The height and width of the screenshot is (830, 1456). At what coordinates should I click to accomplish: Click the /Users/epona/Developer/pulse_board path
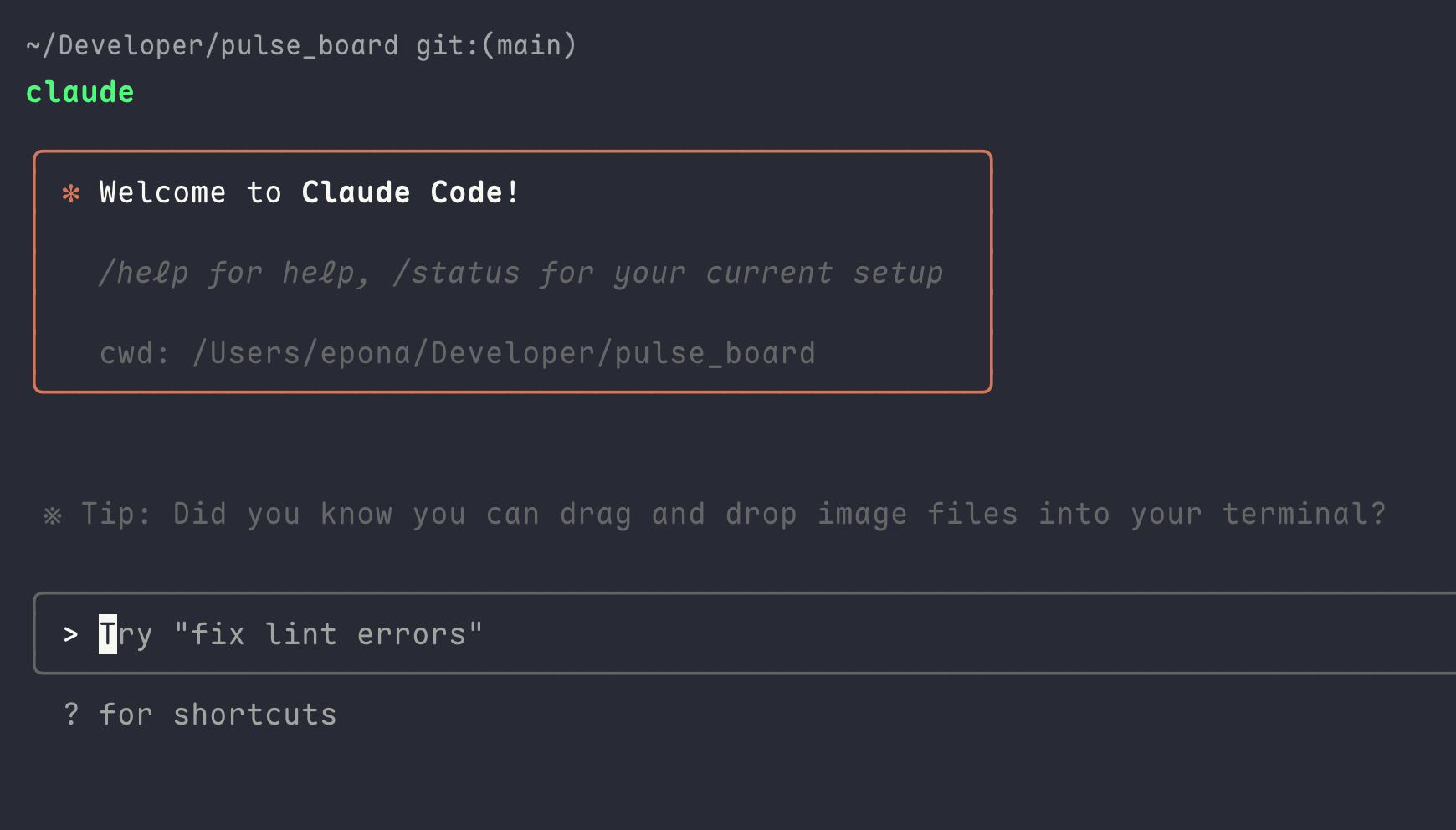[x=504, y=353]
